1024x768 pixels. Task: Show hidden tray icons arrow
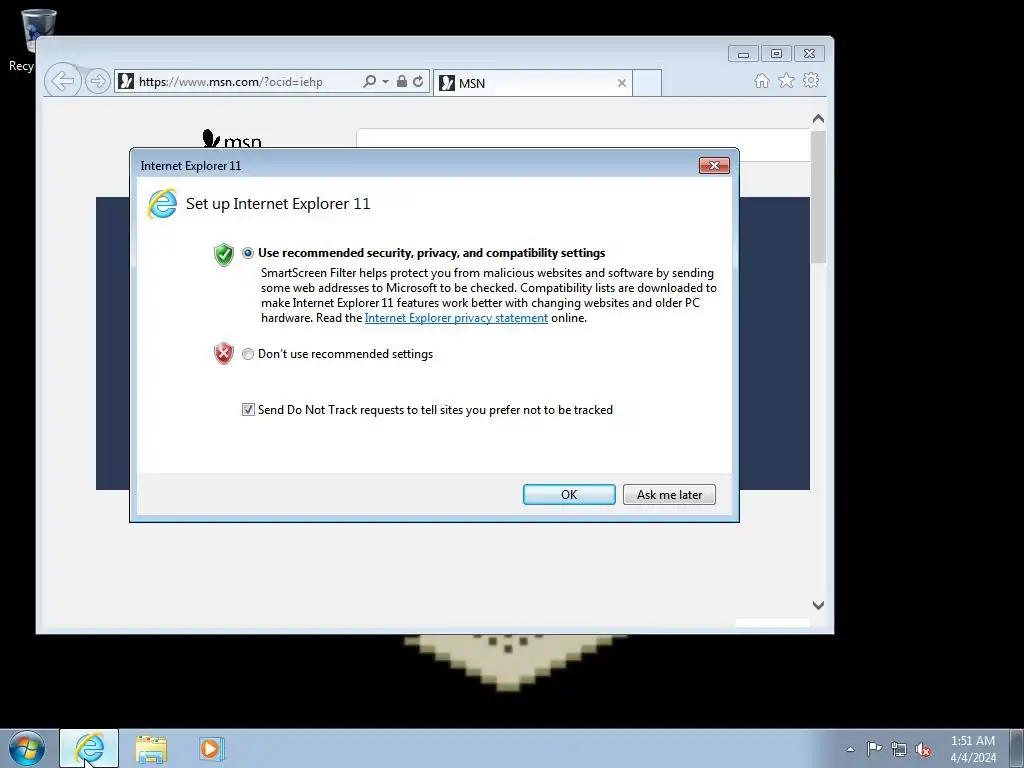pos(850,749)
